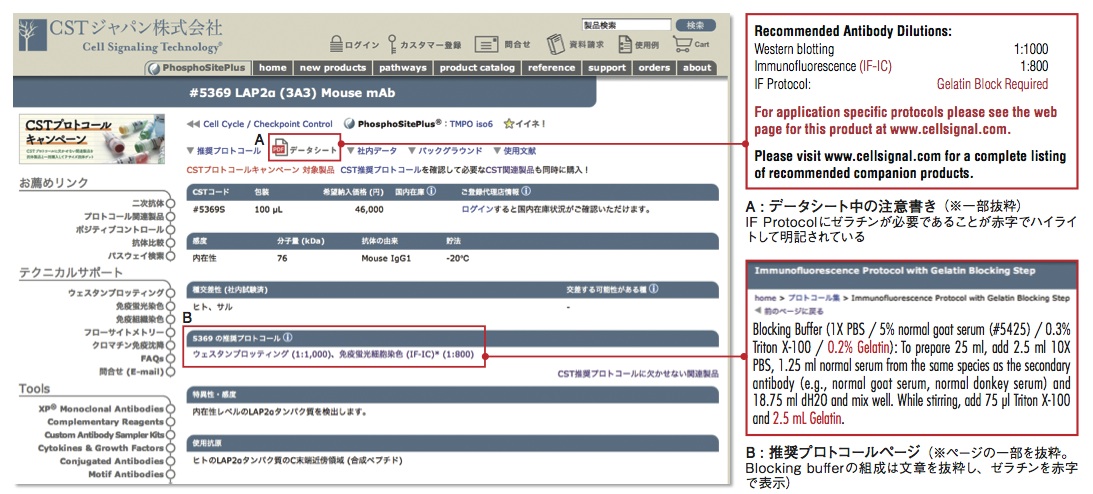This screenshot has height=494, width=1093.
Task: Click info icon next to 5369の推奨プロトコール
Action: (288, 338)
